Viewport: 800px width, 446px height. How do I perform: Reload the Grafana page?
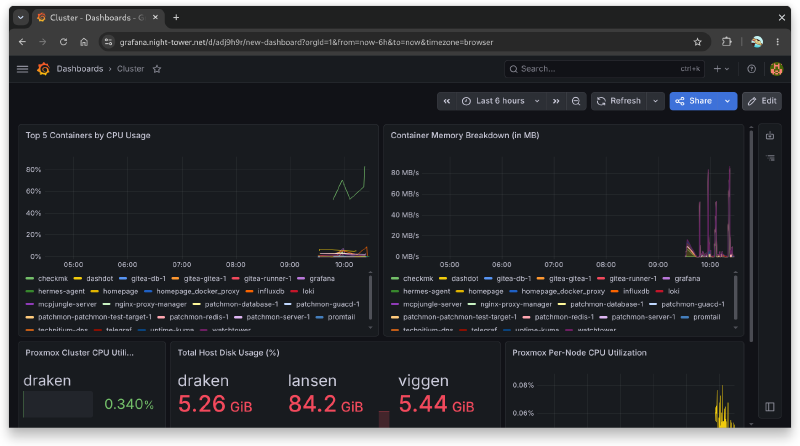coord(63,42)
